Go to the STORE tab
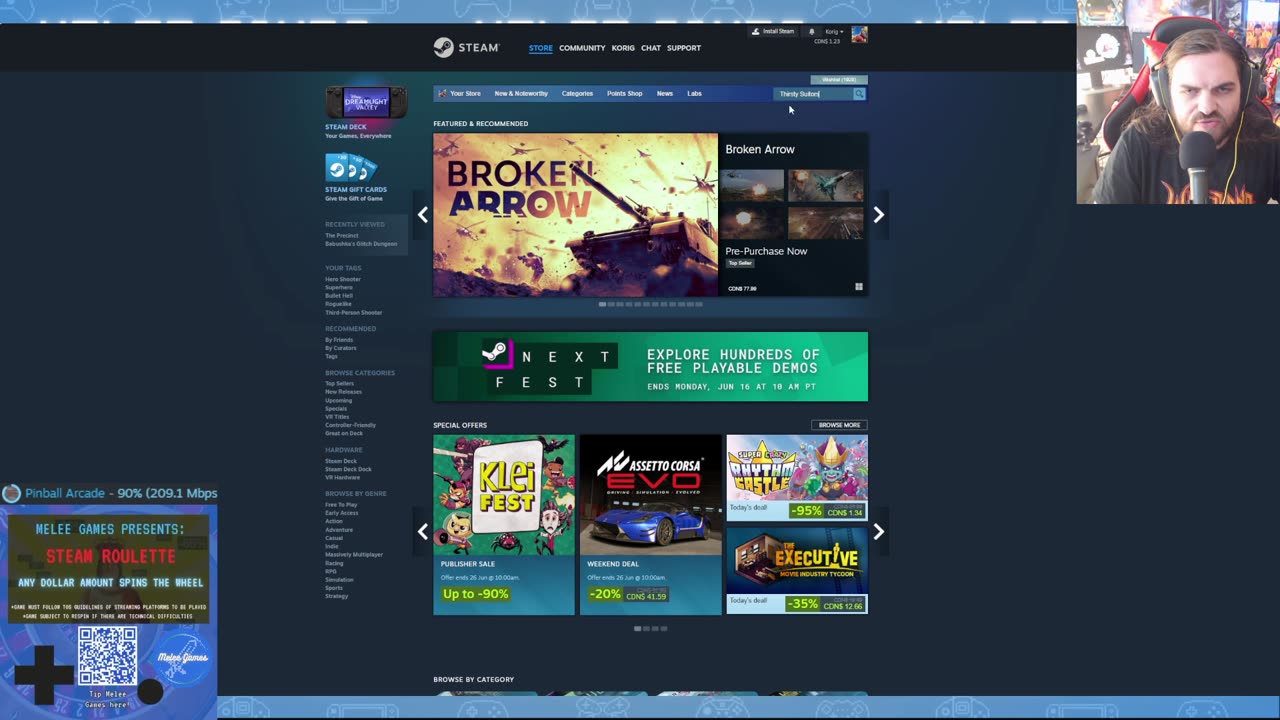Screen dimensions: 1280x720 [x=540, y=48]
